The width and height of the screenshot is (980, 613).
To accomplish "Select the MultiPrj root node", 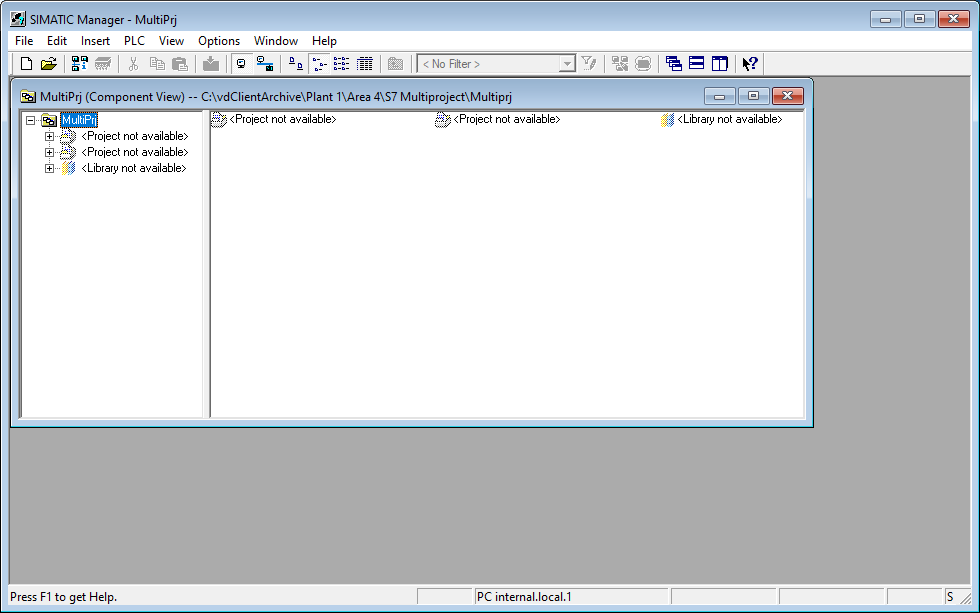I will click(x=78, y=119).
